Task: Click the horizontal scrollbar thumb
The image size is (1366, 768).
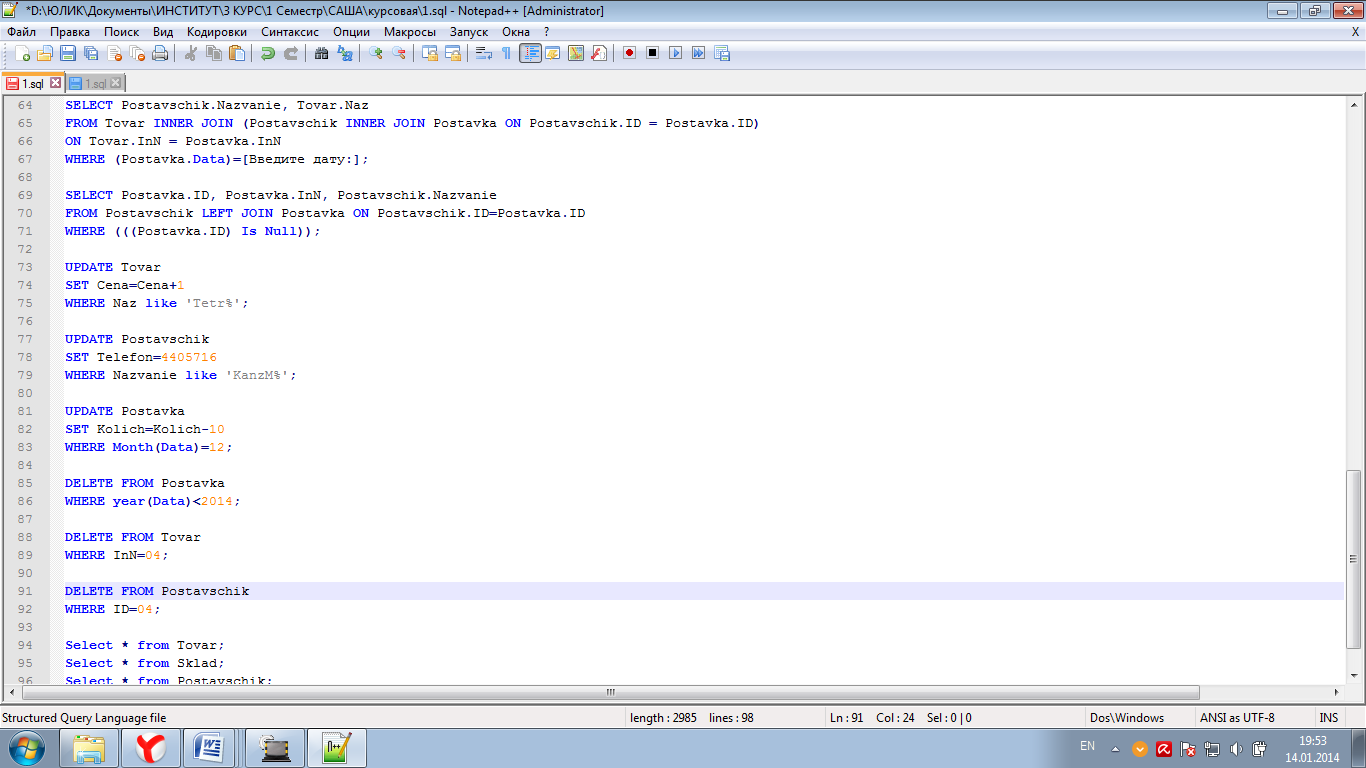Action: pos(610,692)
